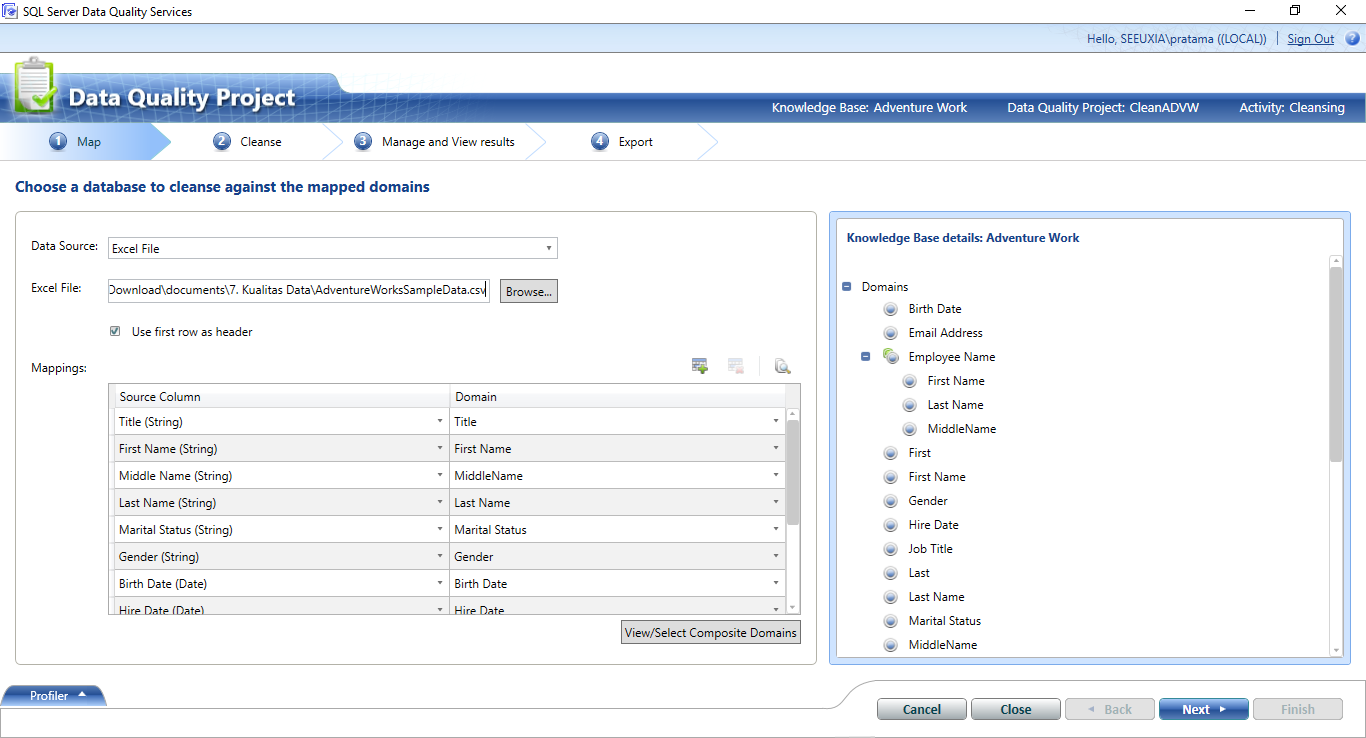Click the mappings table vertical scrollbar thumb

793,472
